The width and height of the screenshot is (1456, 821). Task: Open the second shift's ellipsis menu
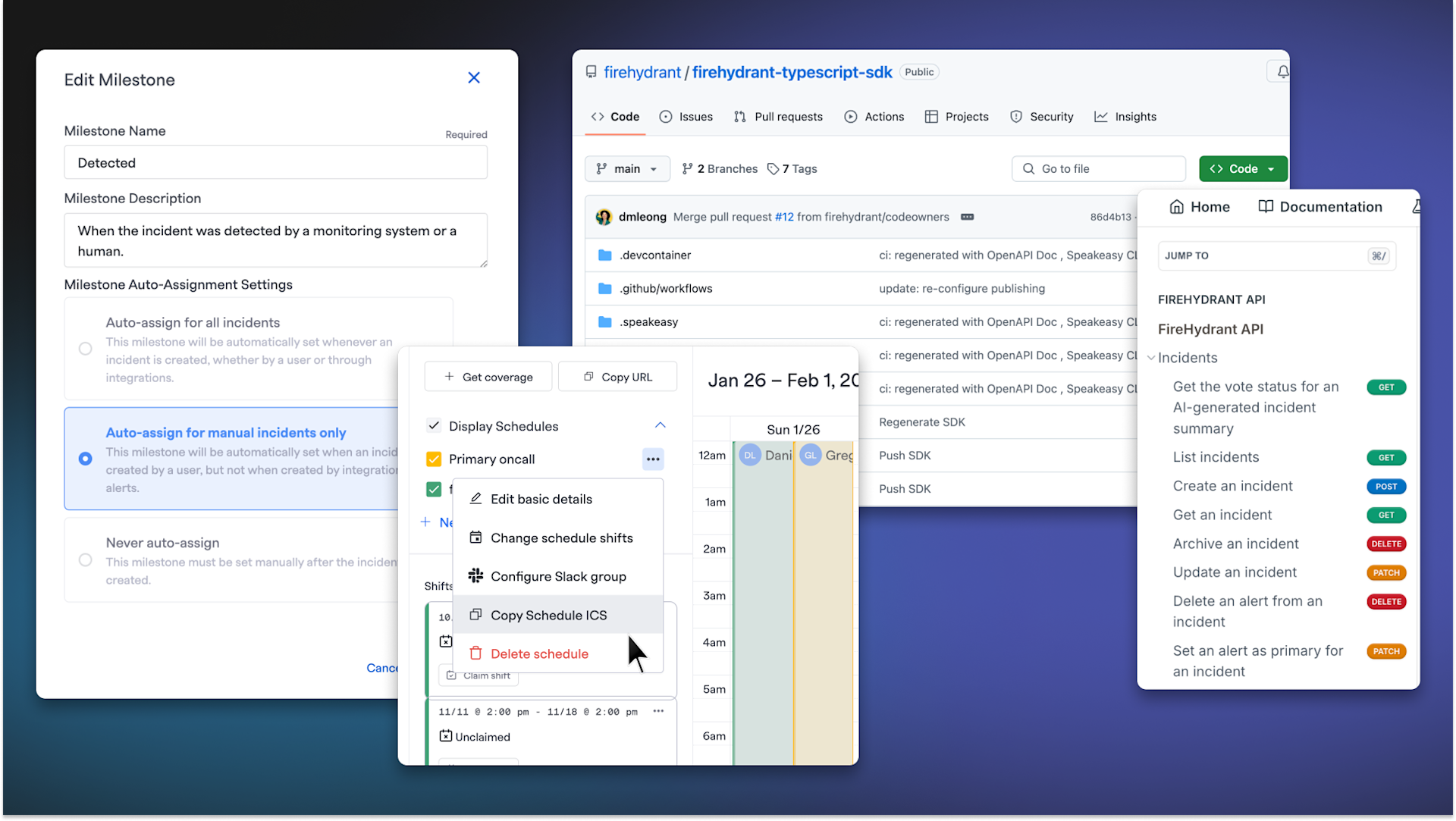[658, 711]
